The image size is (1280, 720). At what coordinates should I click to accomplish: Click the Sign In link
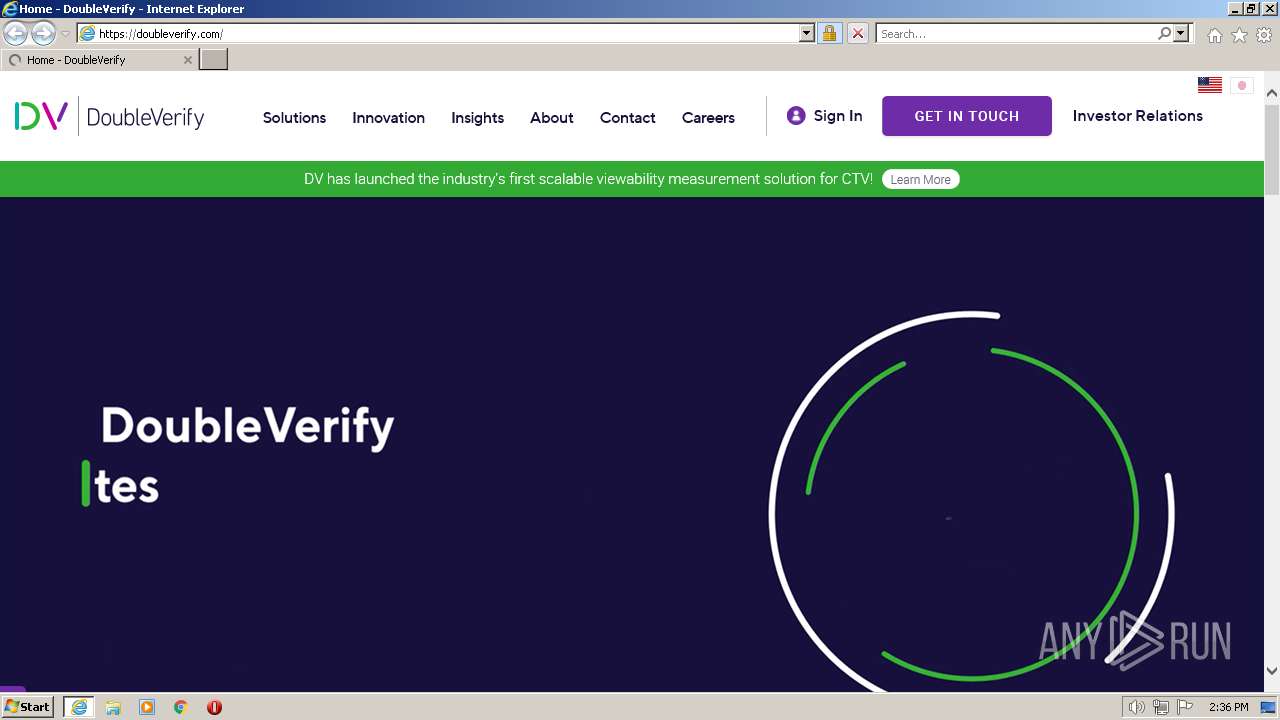pyautogui.click(x=838, y=116)
